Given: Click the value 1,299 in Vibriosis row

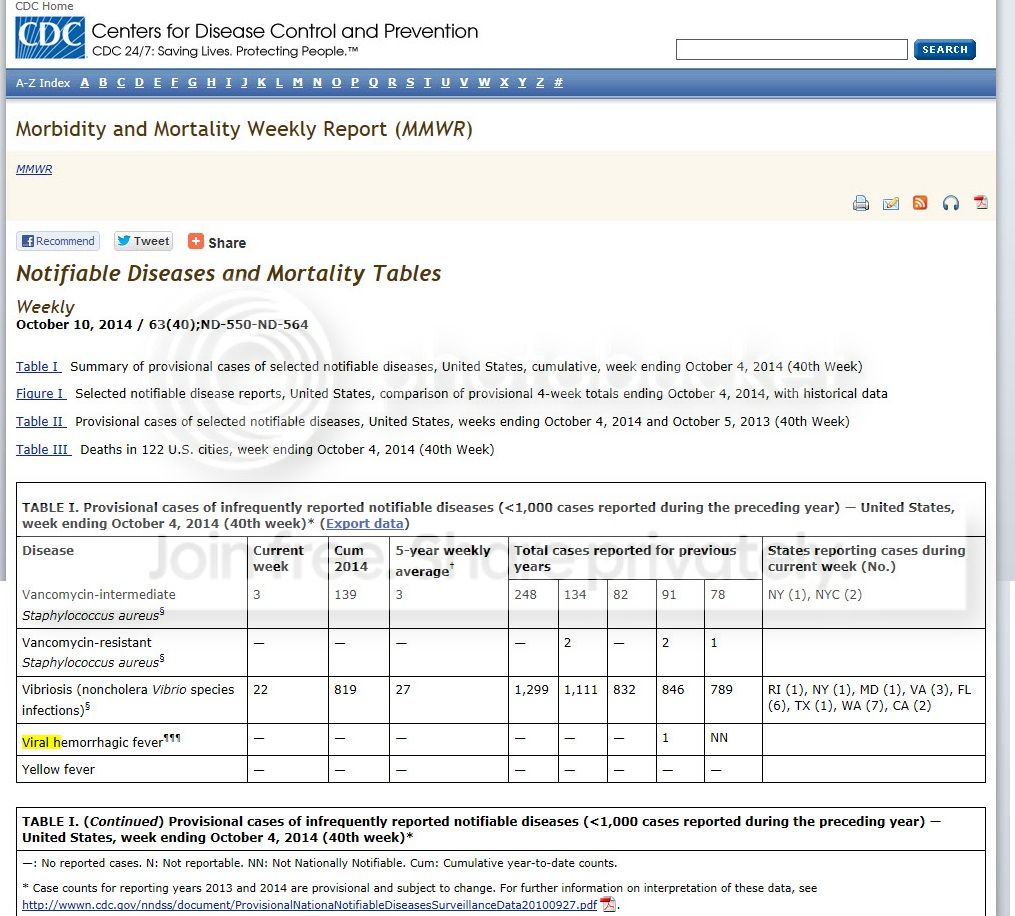Looking at the screenshot, I should 531,689.
